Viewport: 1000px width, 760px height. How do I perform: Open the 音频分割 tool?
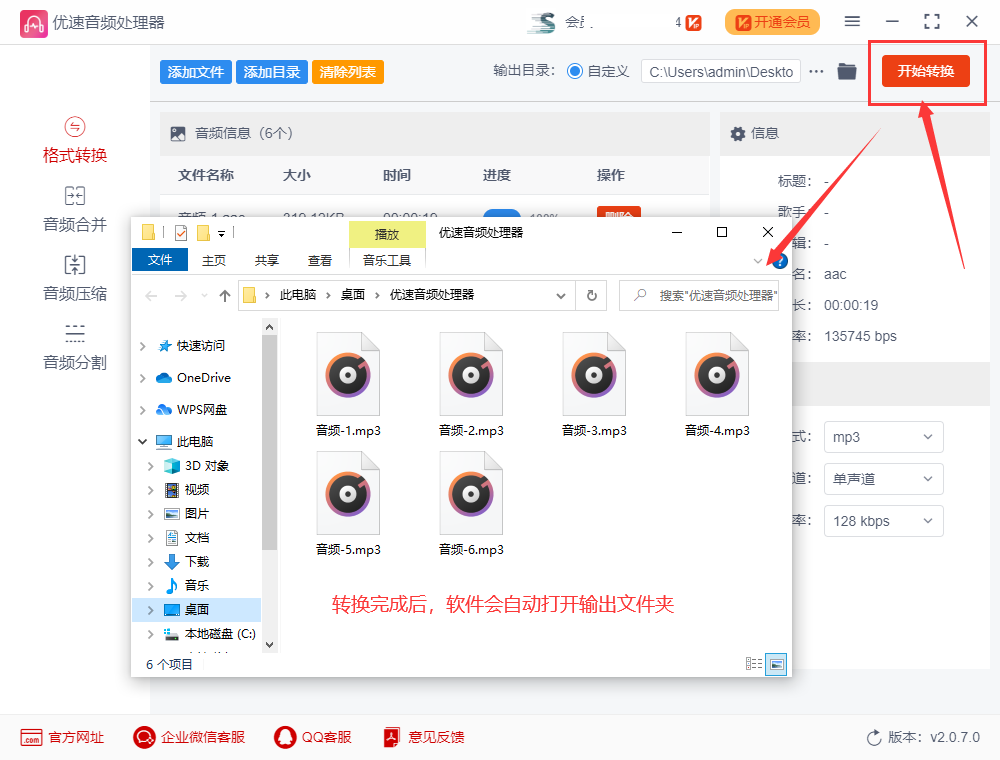click(x=74, y=345)
